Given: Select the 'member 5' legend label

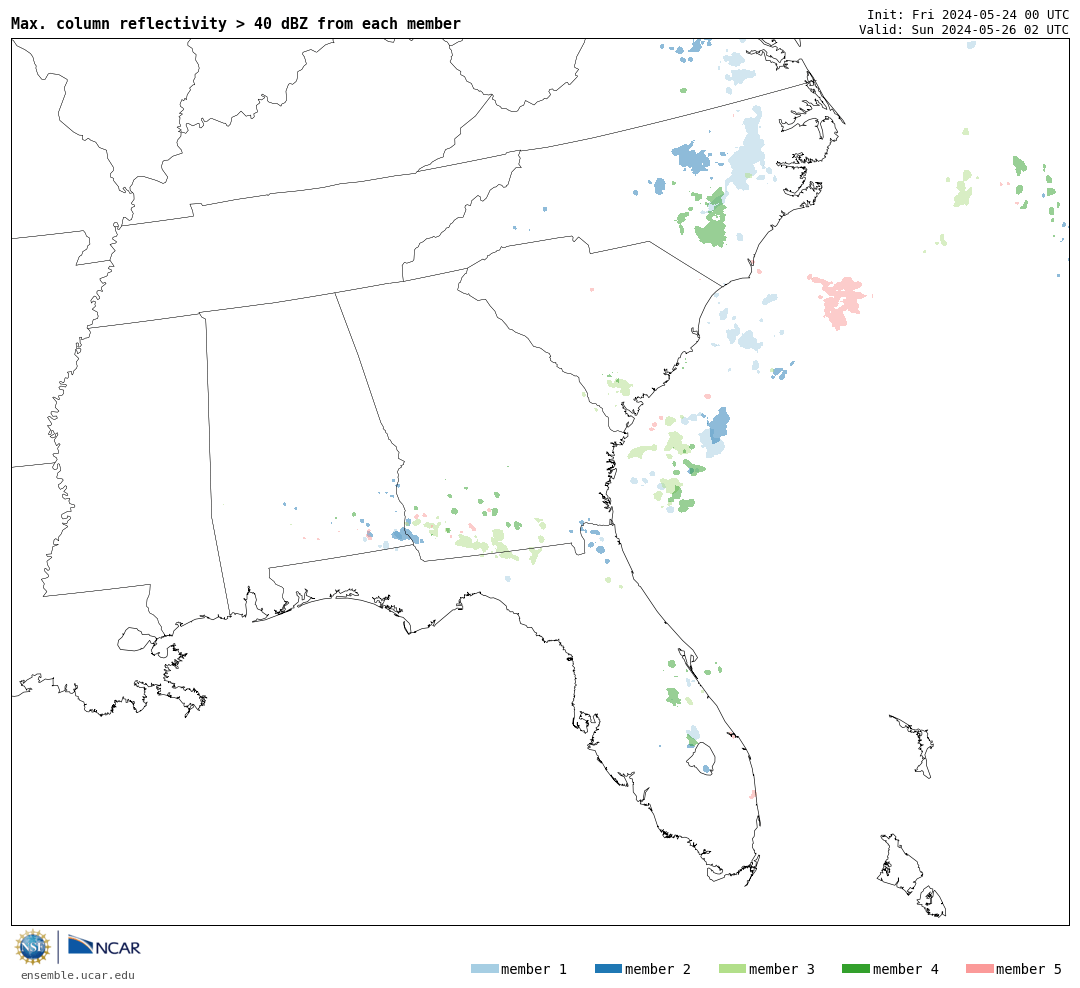Looking at the screenshot, I should pyautogui.click(x=1029, y=969).
